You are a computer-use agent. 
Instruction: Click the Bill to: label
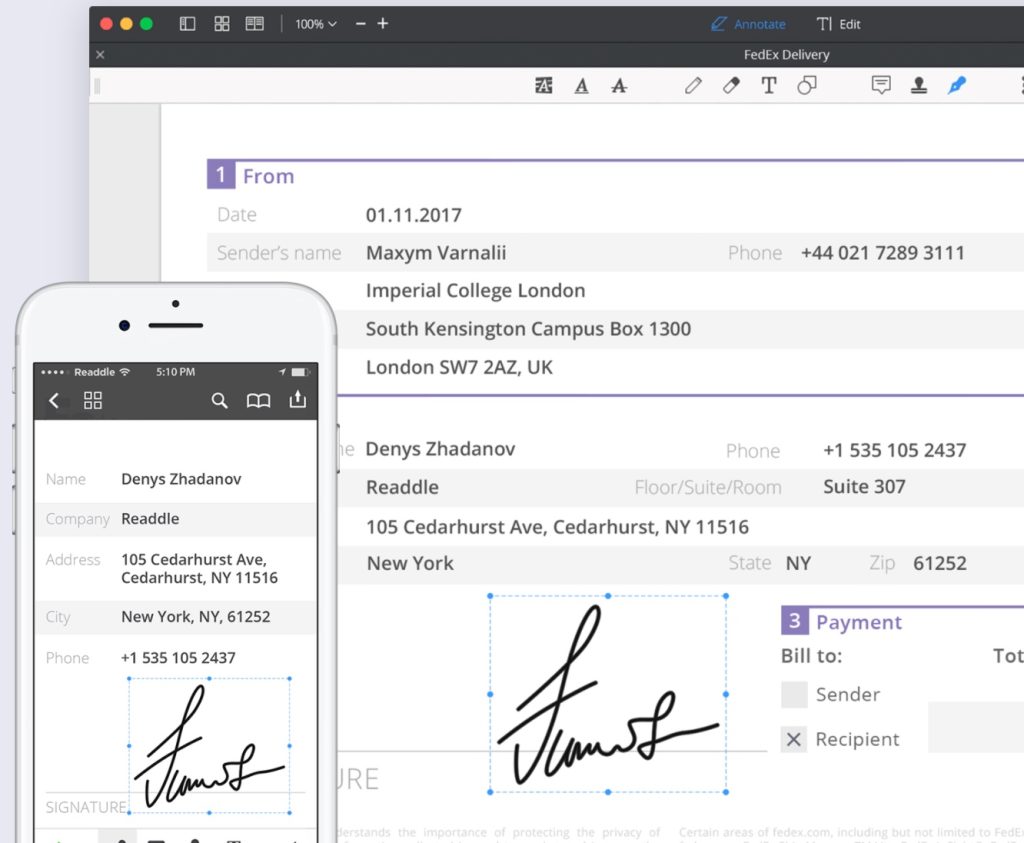pyautogui.click(x=812, y=656)
